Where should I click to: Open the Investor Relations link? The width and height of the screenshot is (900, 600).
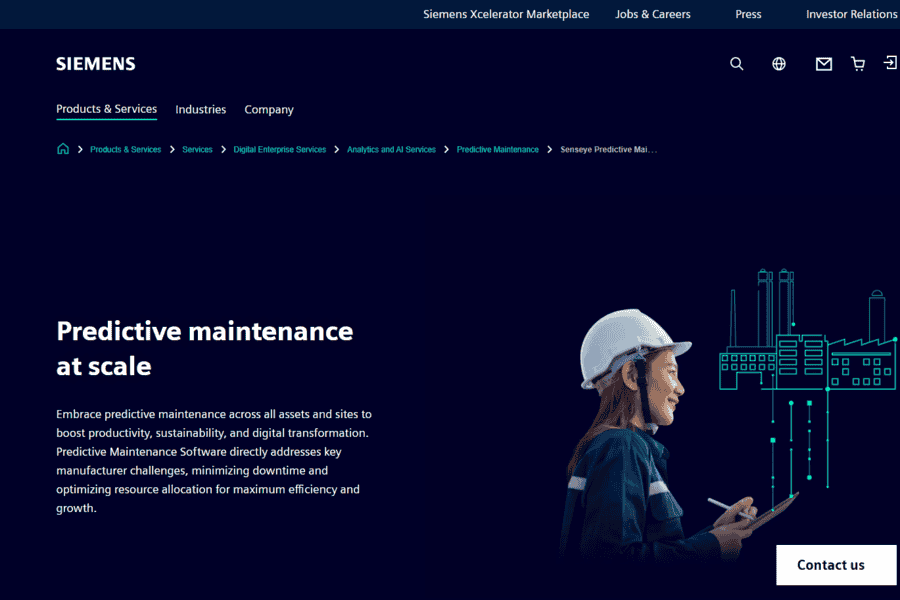(x=851, y=14)
